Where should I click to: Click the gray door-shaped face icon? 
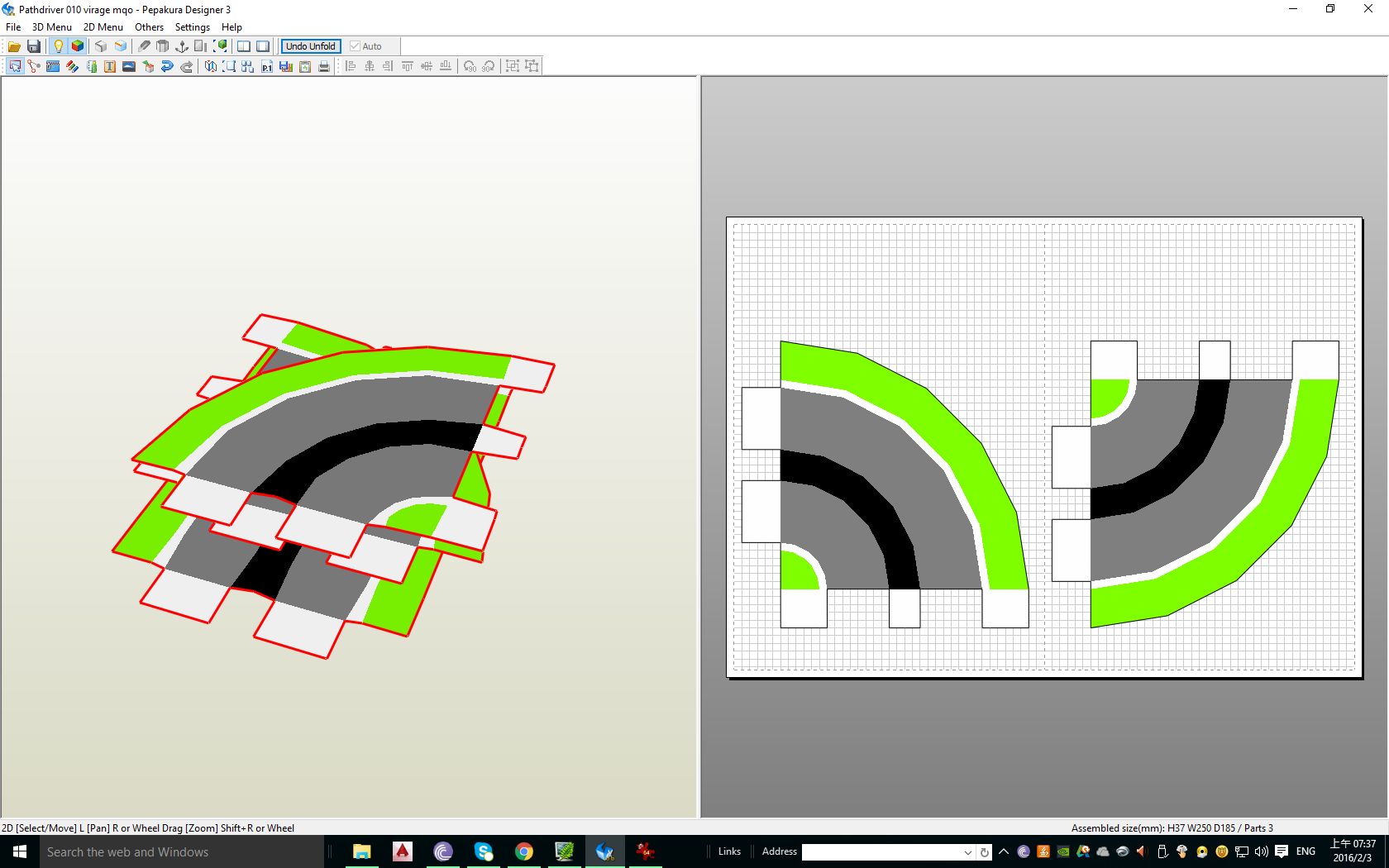(x=201, y=46)
